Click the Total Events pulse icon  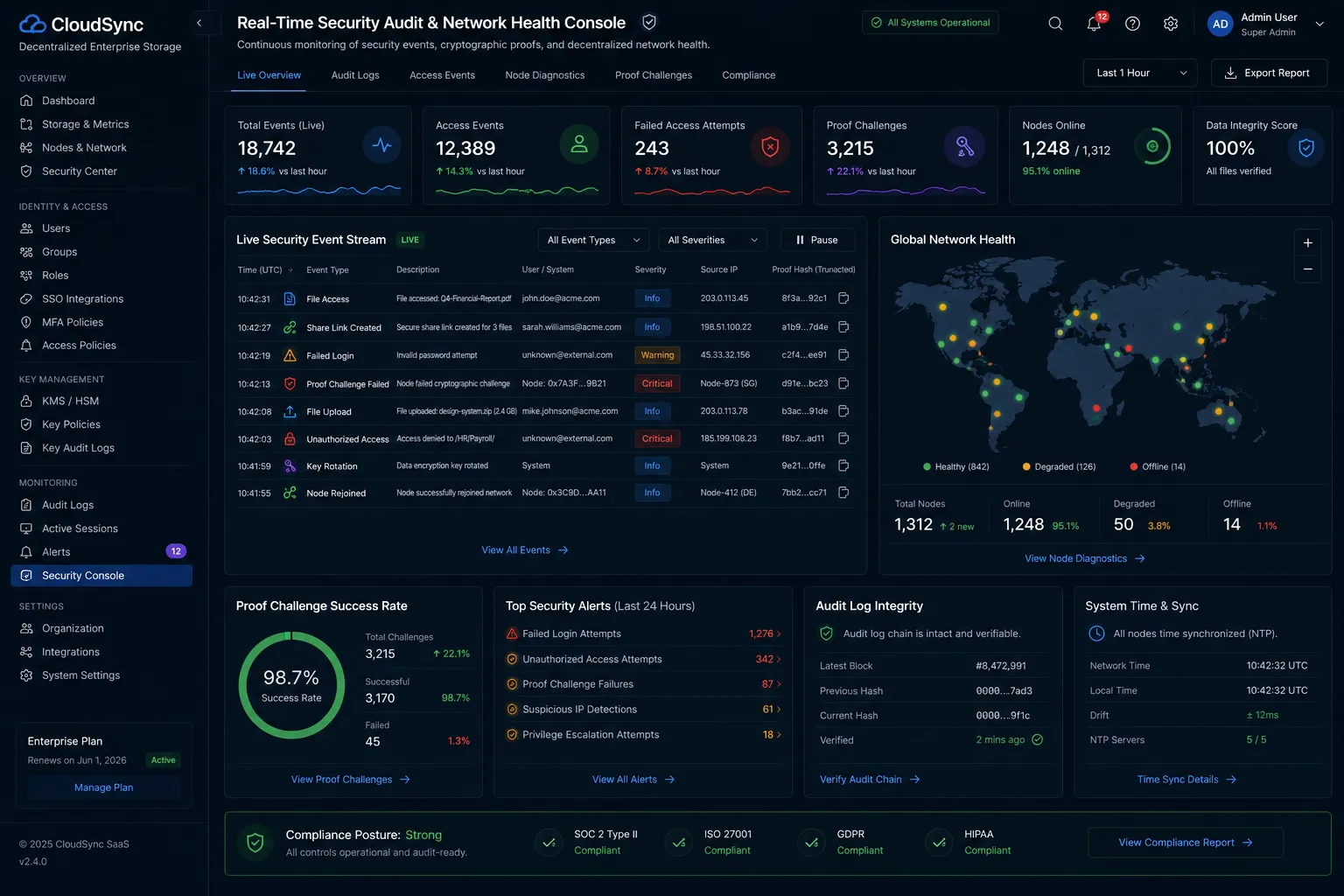[381, 145]
